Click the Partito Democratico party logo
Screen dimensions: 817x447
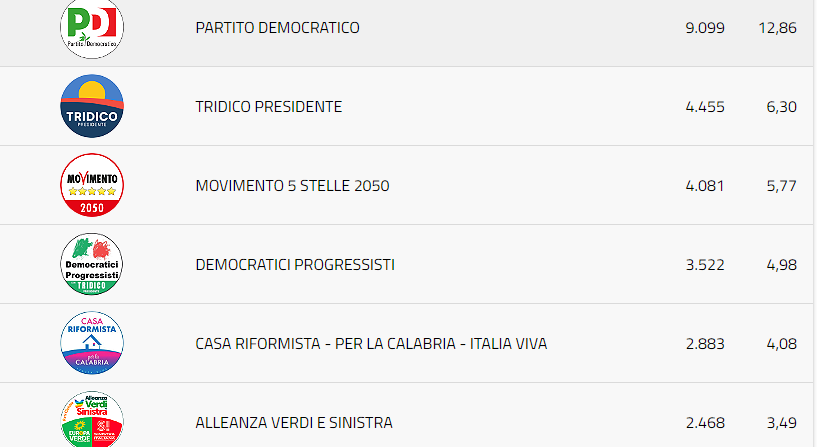(92, 28)
